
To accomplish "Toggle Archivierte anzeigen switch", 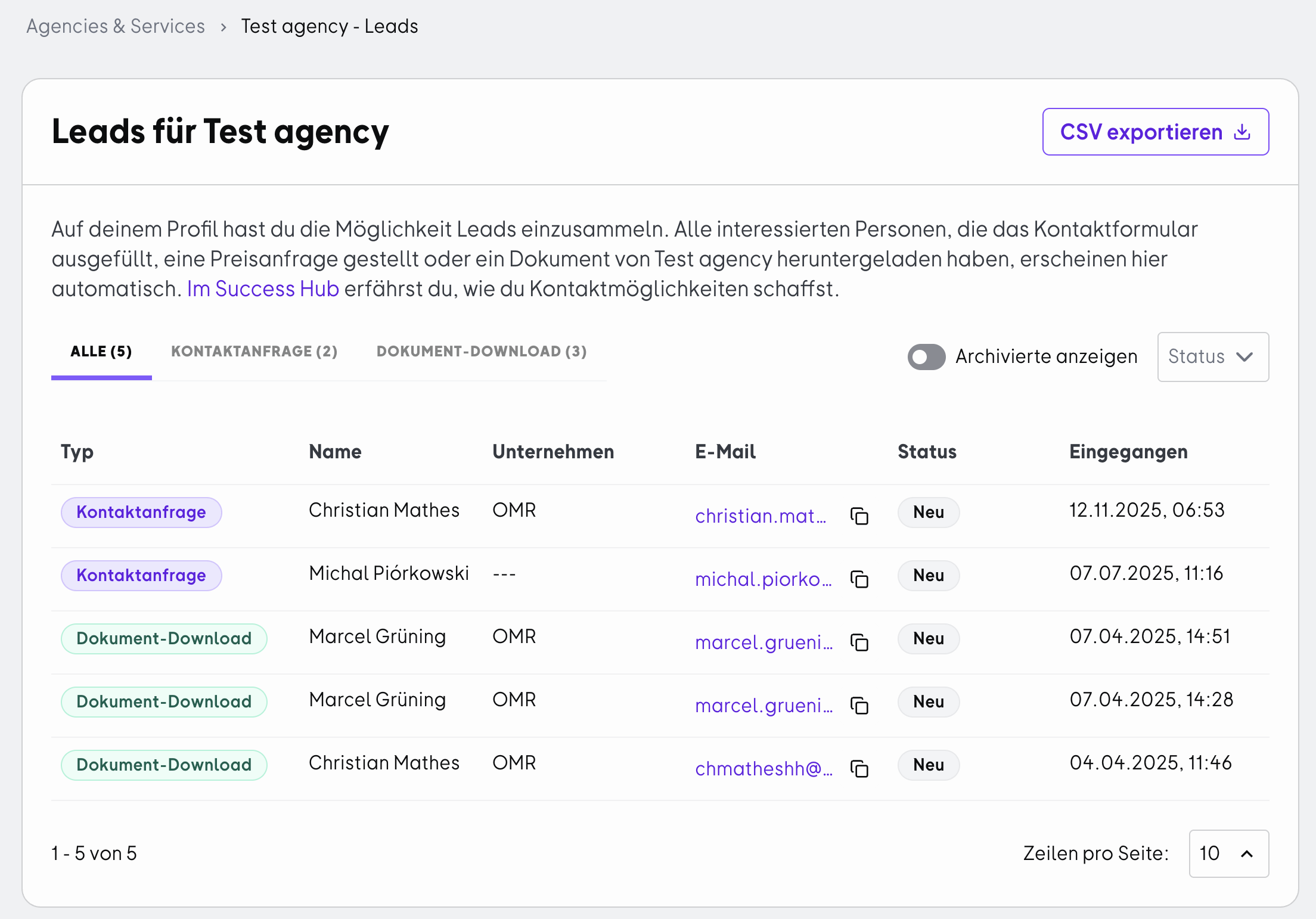I will pyautogui.click(x=926, y=356).
